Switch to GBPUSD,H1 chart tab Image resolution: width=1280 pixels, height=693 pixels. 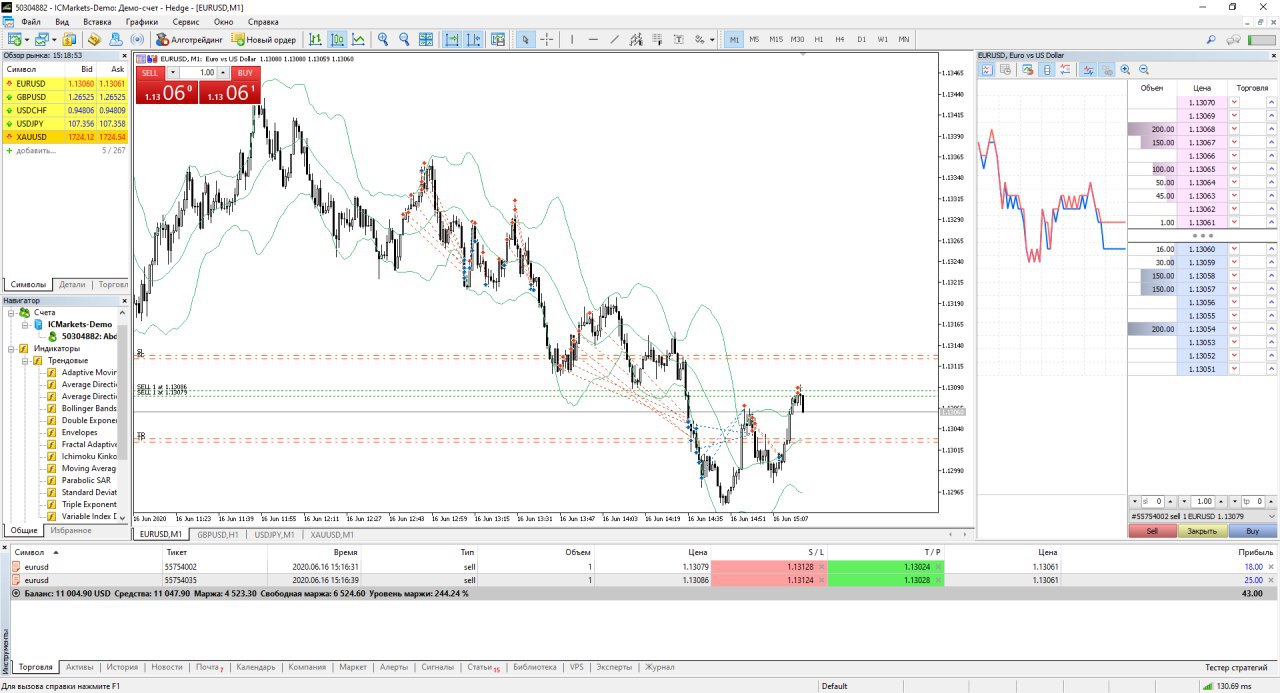(x=217, y=534)
